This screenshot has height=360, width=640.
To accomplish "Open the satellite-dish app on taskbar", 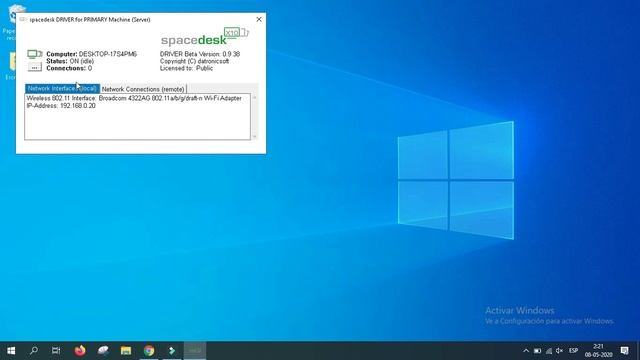I will (103, 351).
